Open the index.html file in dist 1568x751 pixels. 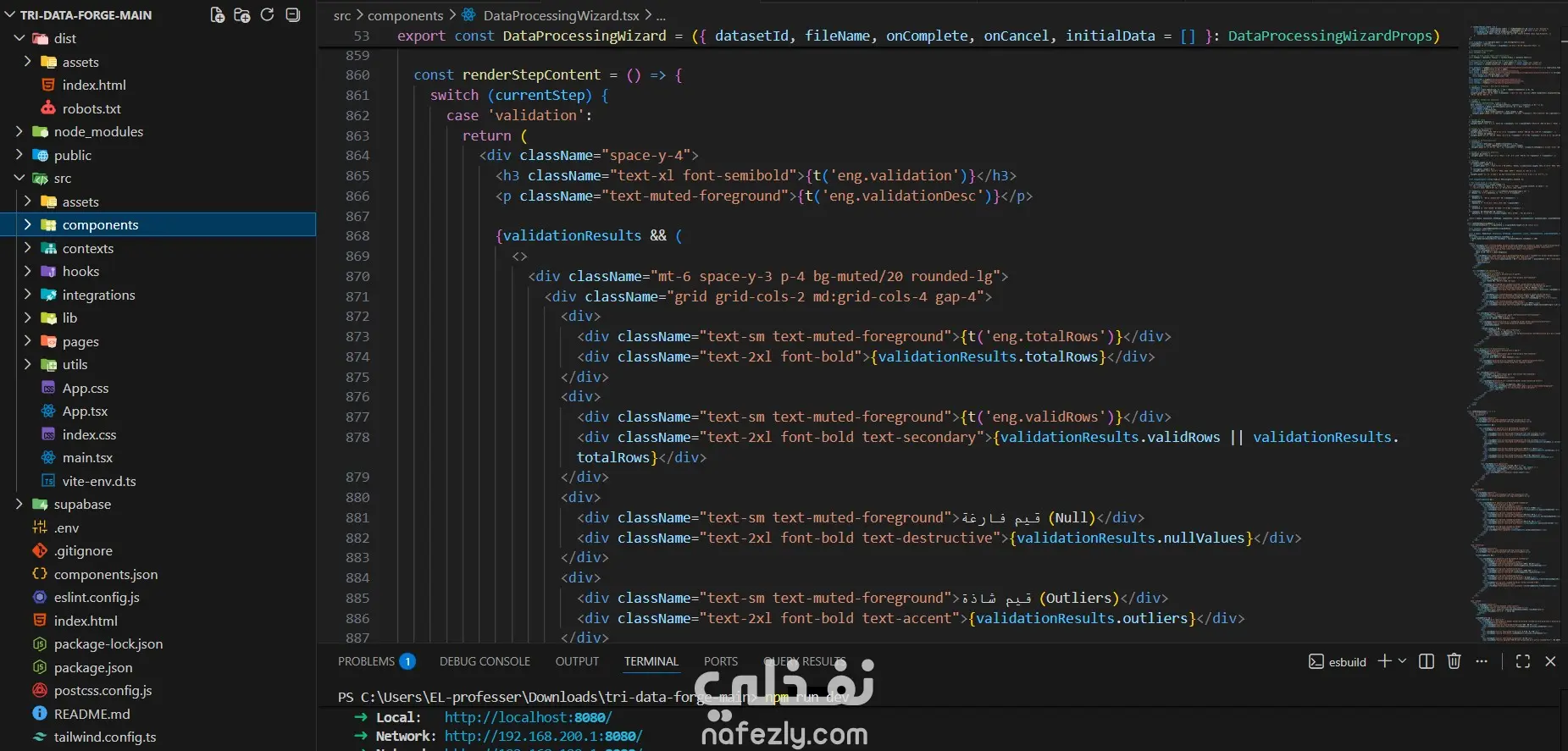point(94,85)
